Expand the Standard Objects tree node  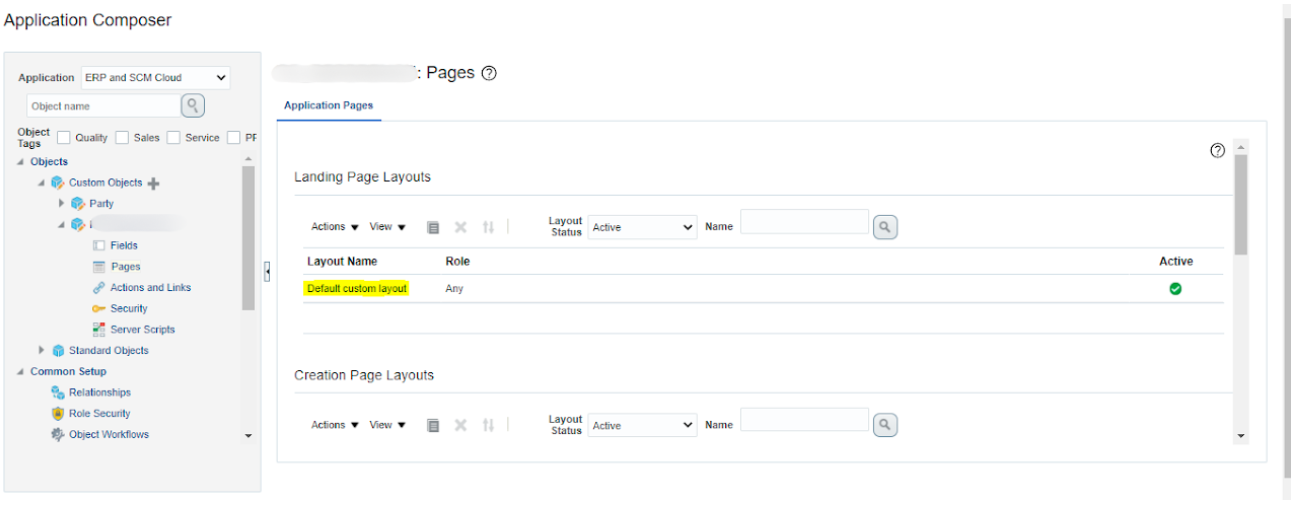(42, 351)
